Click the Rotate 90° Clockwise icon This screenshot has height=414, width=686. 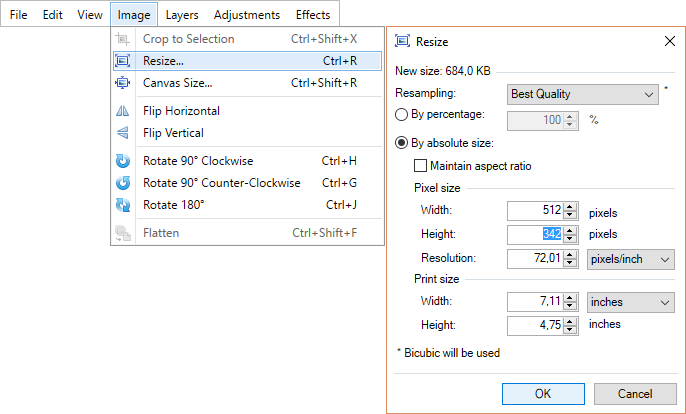click(x=123, y=161)
